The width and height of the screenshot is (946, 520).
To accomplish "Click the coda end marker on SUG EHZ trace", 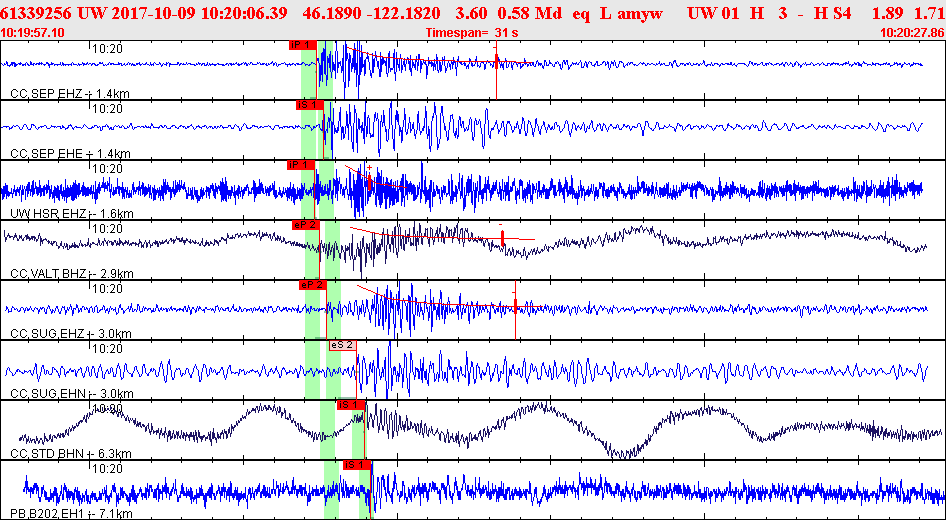I will click(x=515, y=306).
